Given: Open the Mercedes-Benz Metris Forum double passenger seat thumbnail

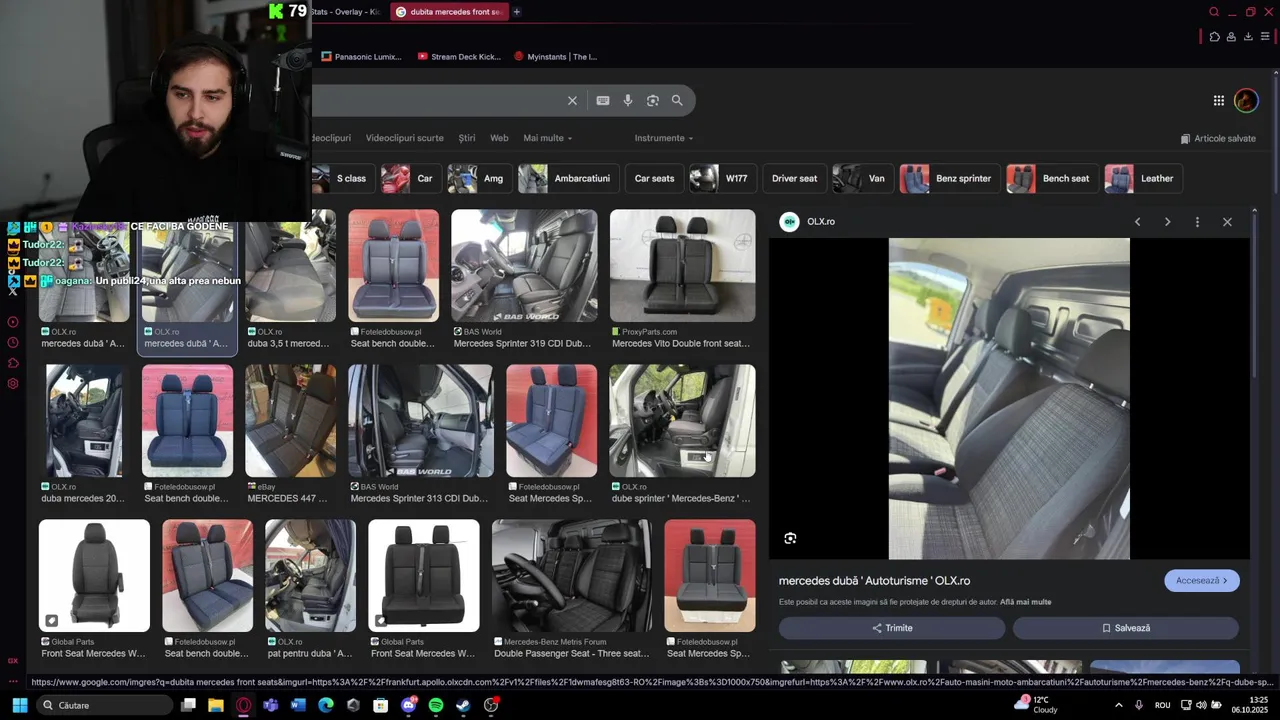Looking at the screenshot, I should (x=572, y=575).
